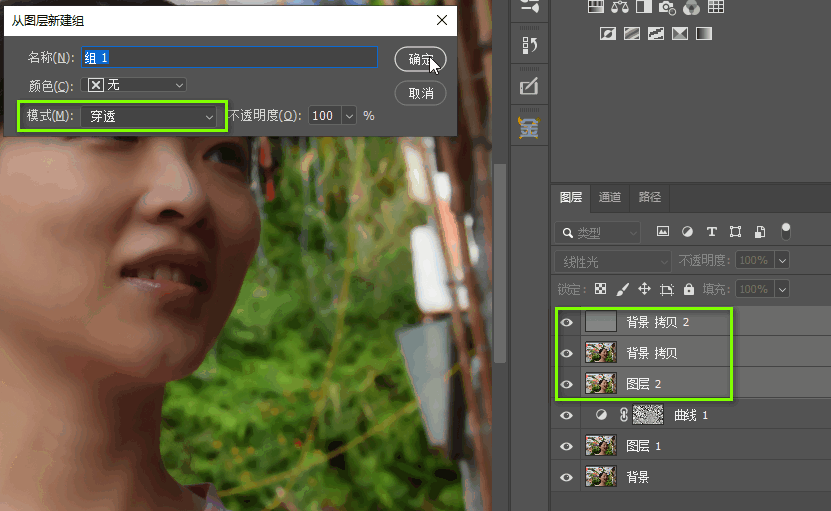
Task: Open the tablet pen notes panel icon
Action: [529, 86]
